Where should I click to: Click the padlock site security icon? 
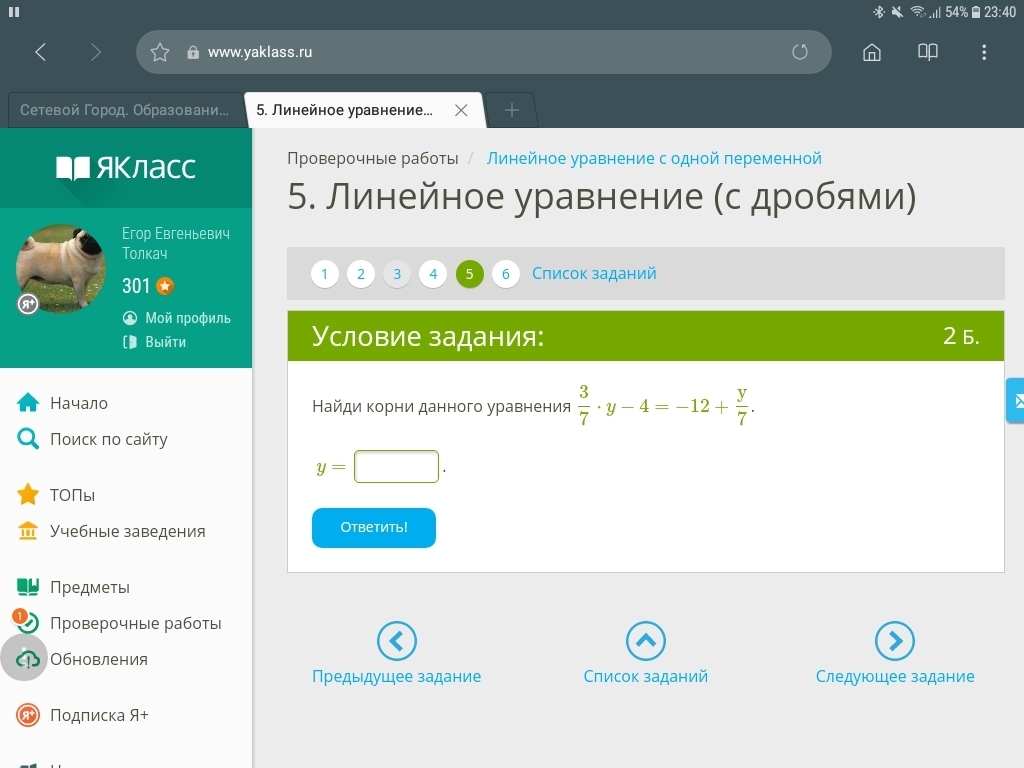[193, 52]
